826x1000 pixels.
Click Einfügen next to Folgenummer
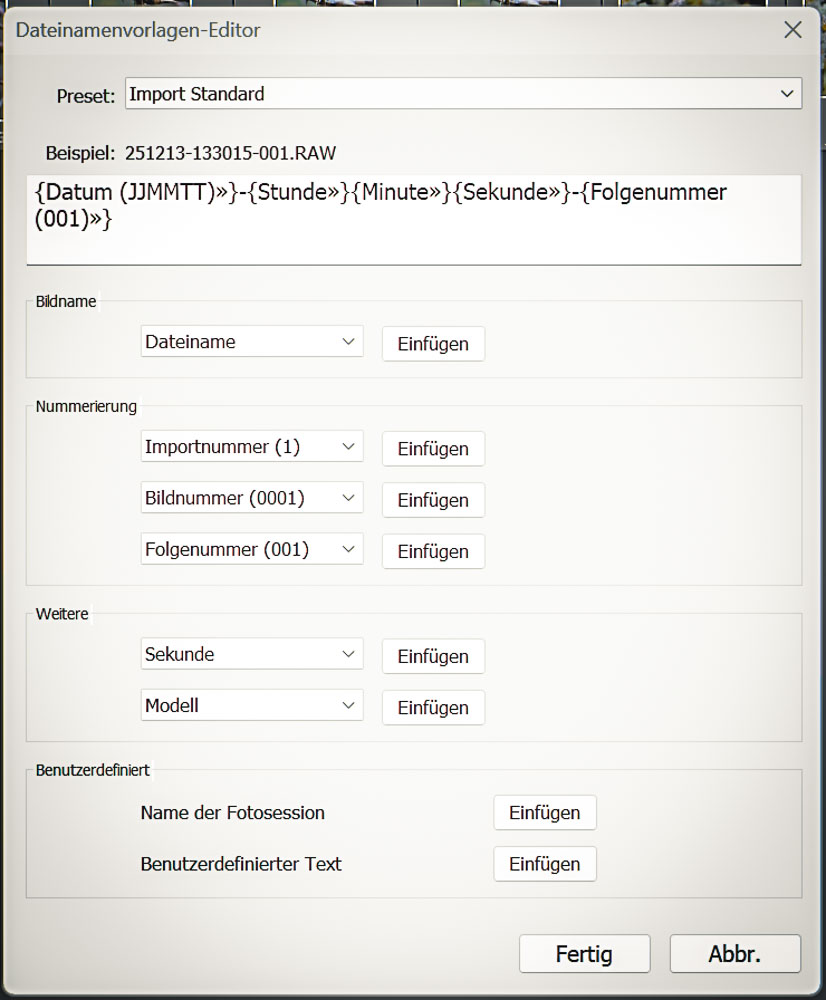click(x=432, y=551)
